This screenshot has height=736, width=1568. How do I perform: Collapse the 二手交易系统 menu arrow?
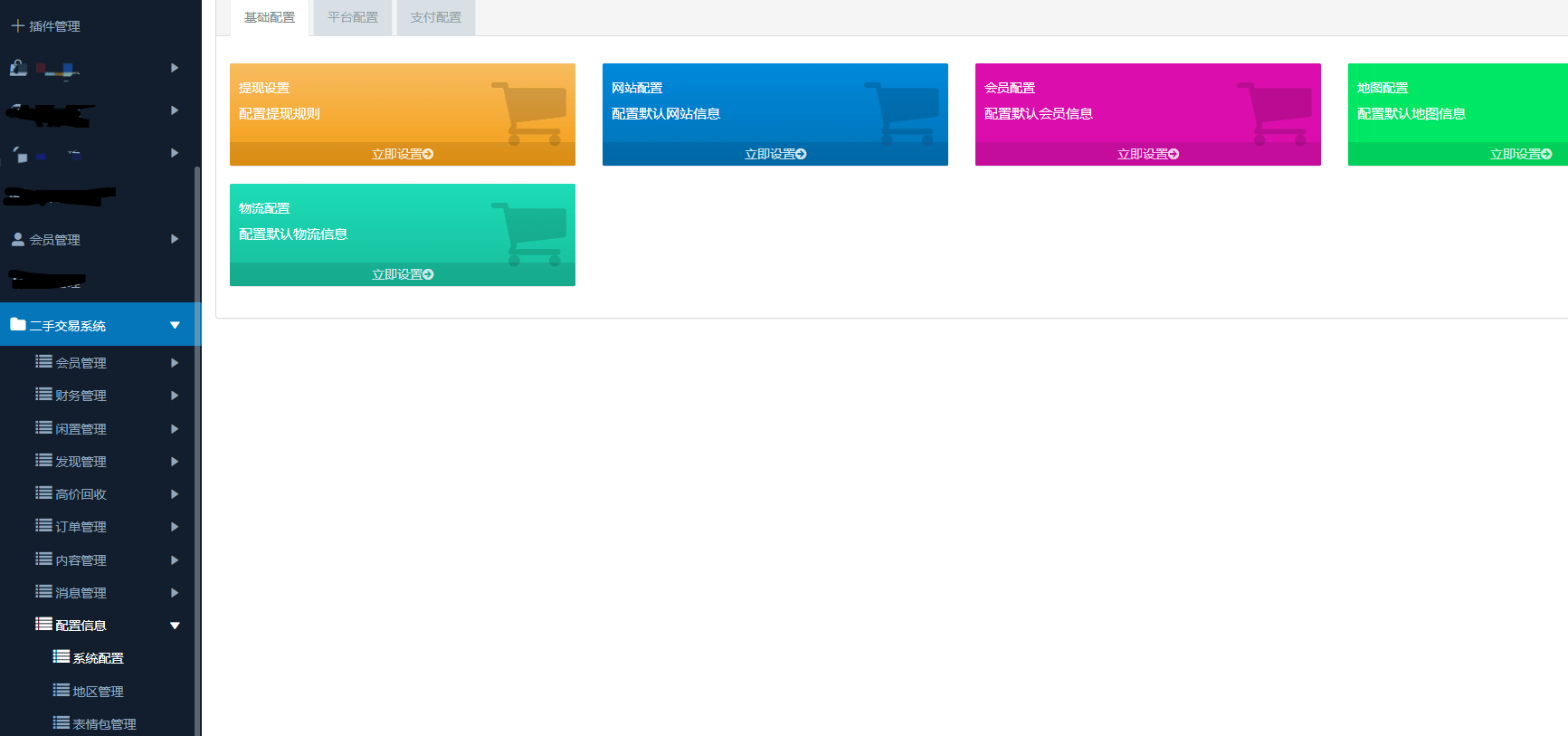click(175, 325)
